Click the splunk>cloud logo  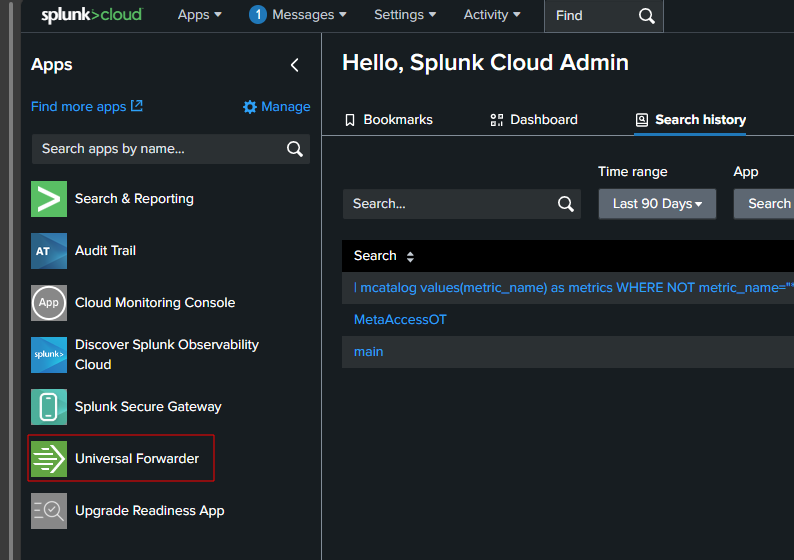(92, 15)
